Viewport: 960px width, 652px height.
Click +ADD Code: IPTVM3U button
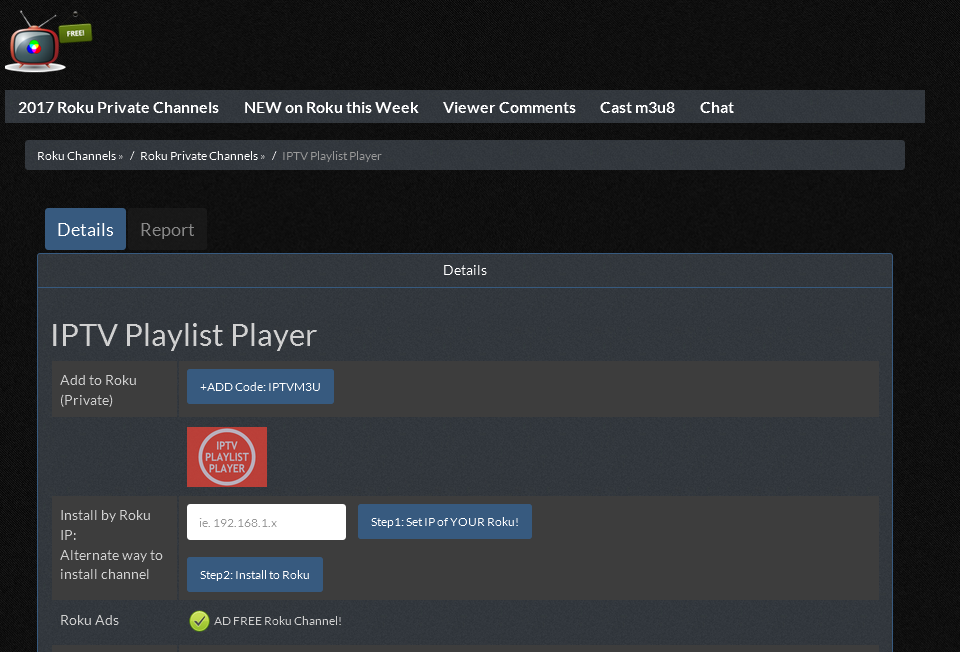(x=260, y=386)
